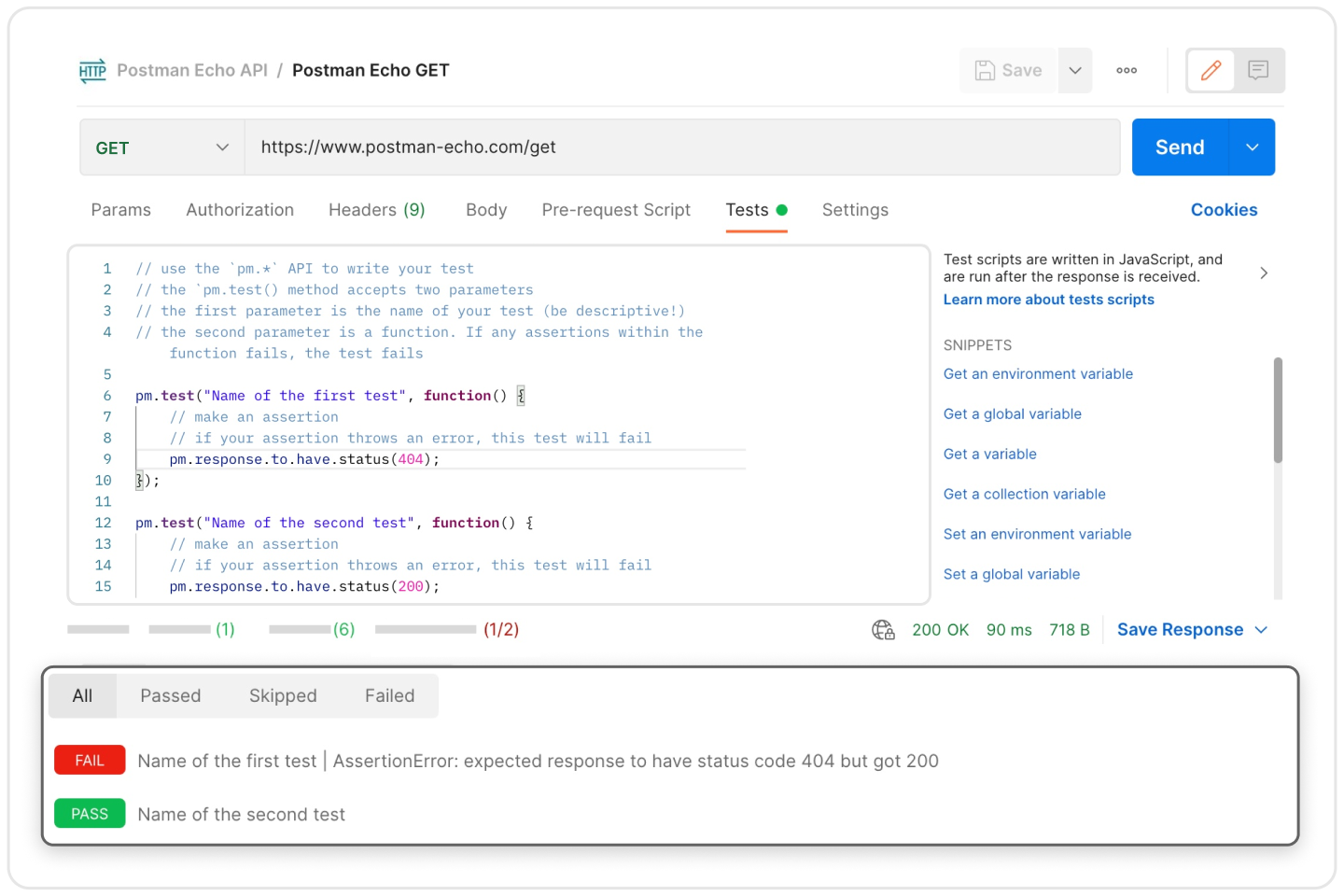Select the edit pencil icon in top right
The image size is (1344, 896).
click(x=1211, y=70)
